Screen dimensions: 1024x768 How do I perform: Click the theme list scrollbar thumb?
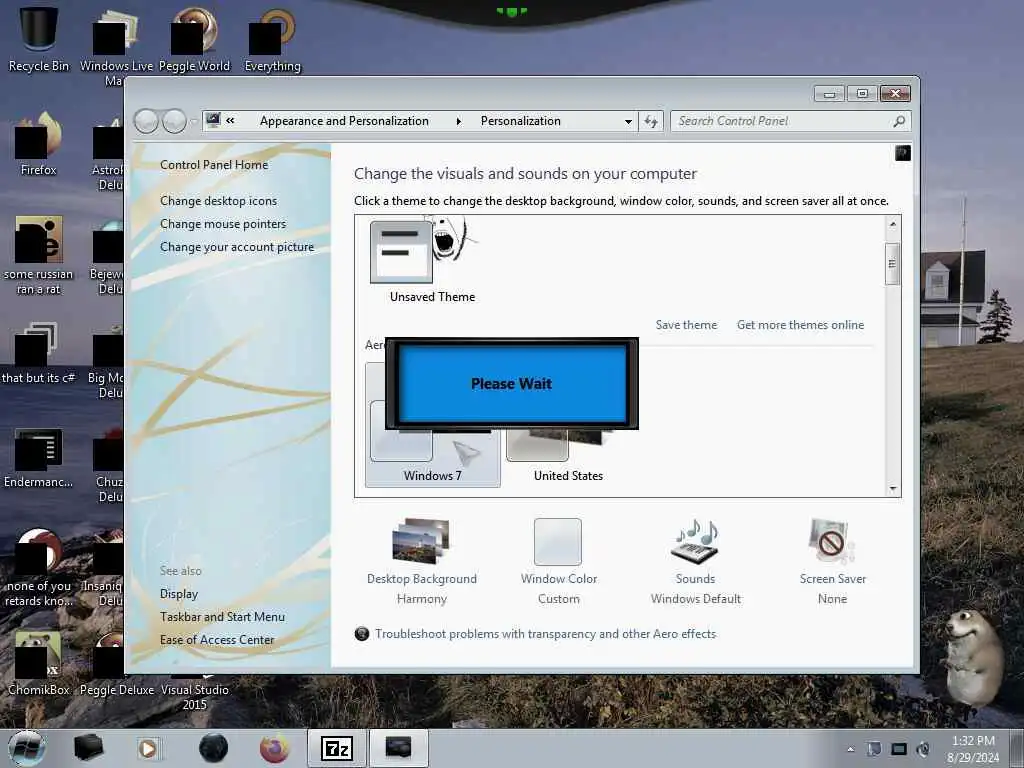point(893,264)
